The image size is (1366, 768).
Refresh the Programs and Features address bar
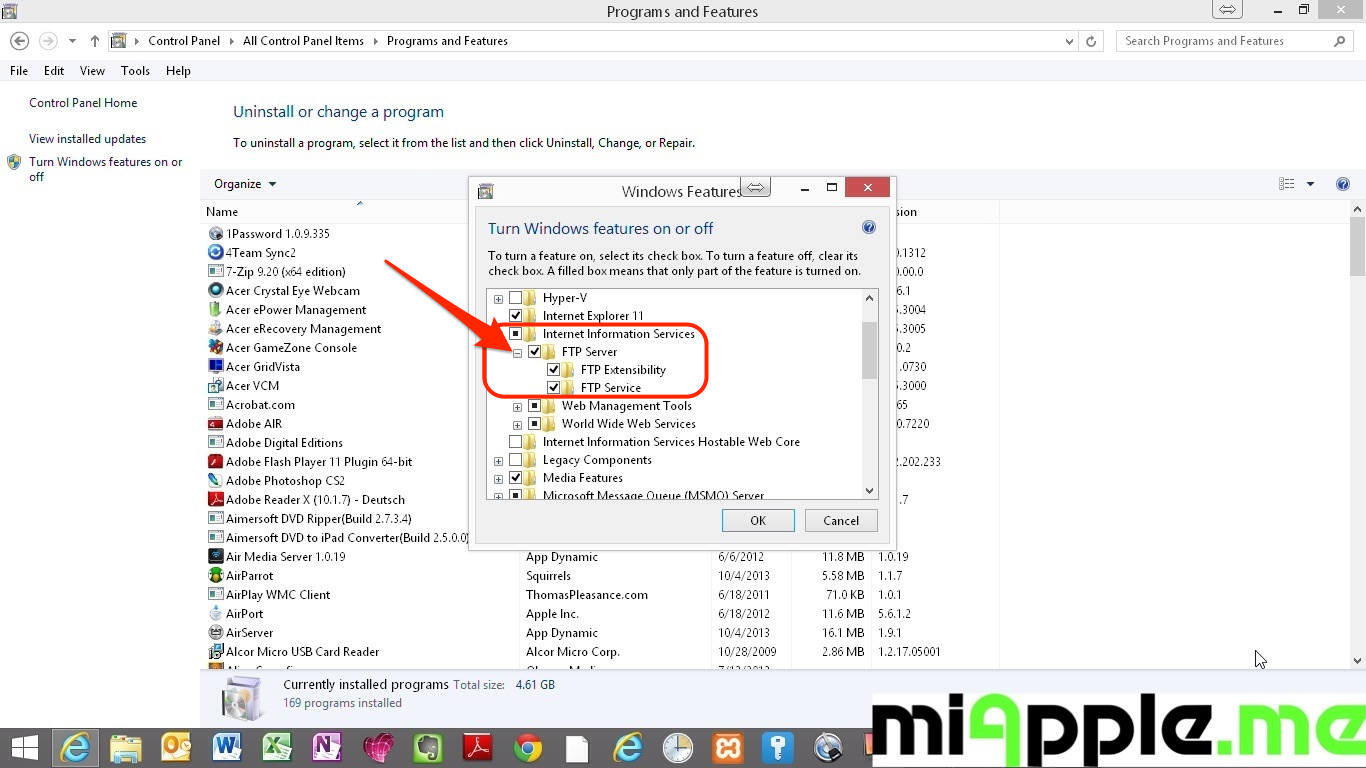(1091, 41)
